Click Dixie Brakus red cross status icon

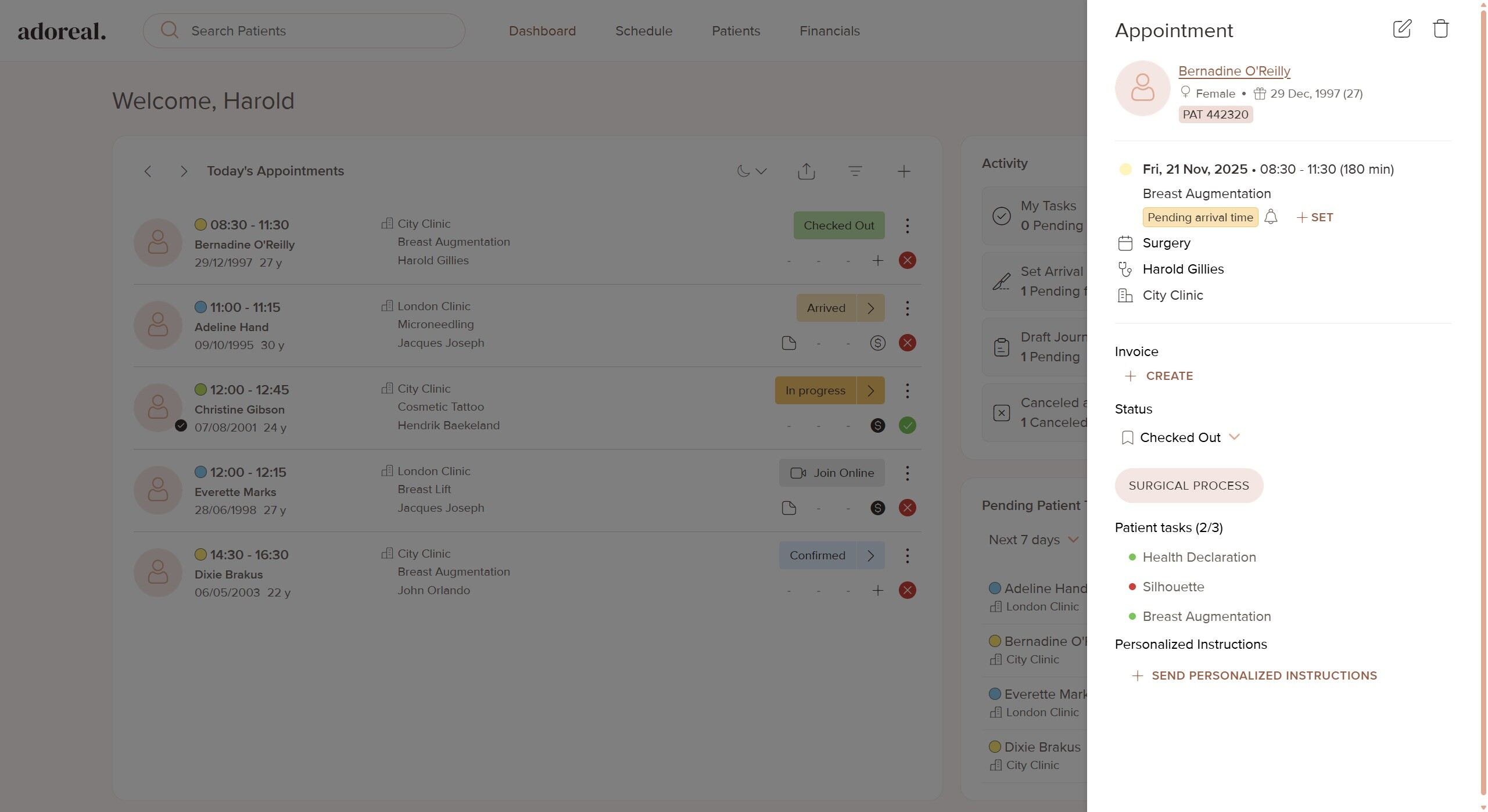pos(907,590)
